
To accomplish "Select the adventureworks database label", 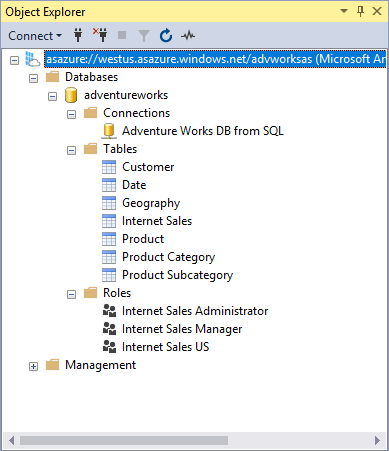I will 126,95.
